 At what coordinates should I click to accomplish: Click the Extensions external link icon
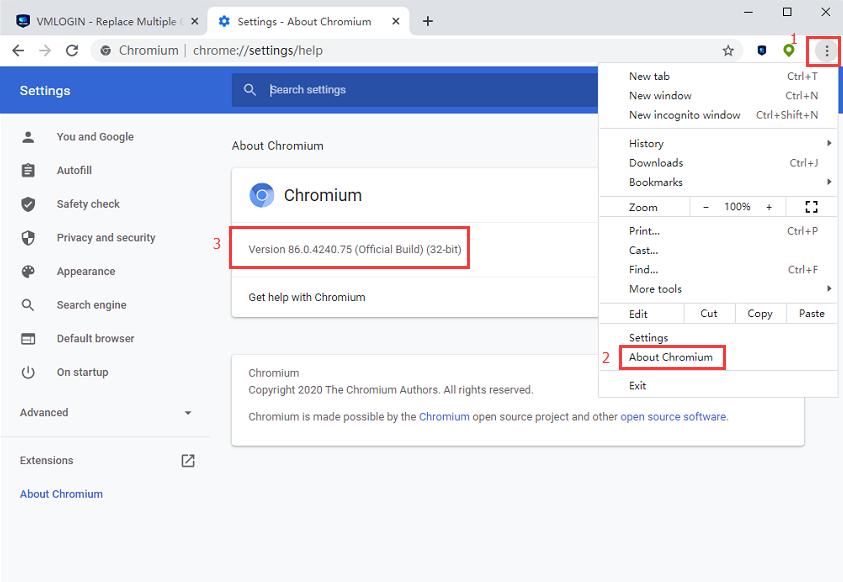(188, 461)
